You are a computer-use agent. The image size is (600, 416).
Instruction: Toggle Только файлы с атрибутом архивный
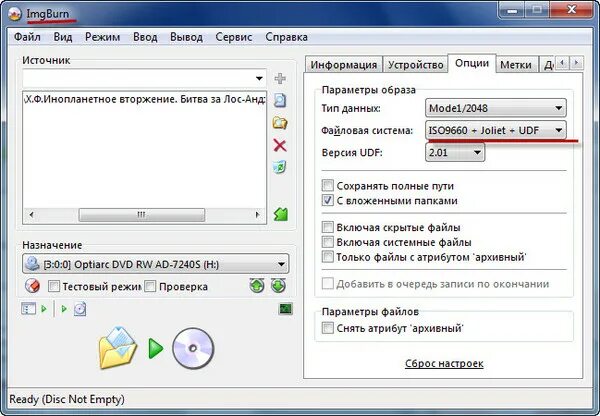point(328,256)
